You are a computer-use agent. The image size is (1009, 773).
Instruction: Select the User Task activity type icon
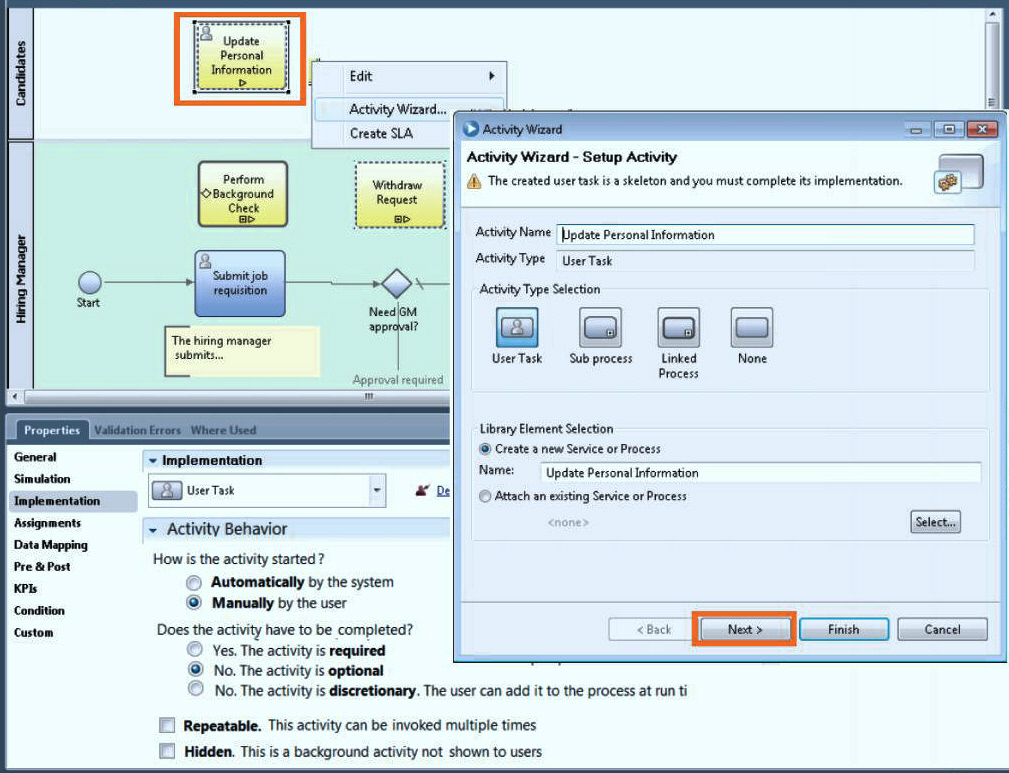[517, 327]
